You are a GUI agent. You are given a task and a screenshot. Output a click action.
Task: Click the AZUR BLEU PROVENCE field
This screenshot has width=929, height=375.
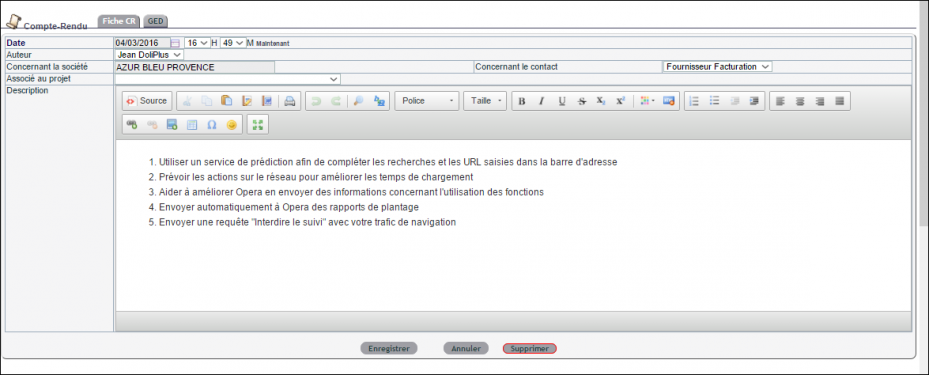(194, 67)
